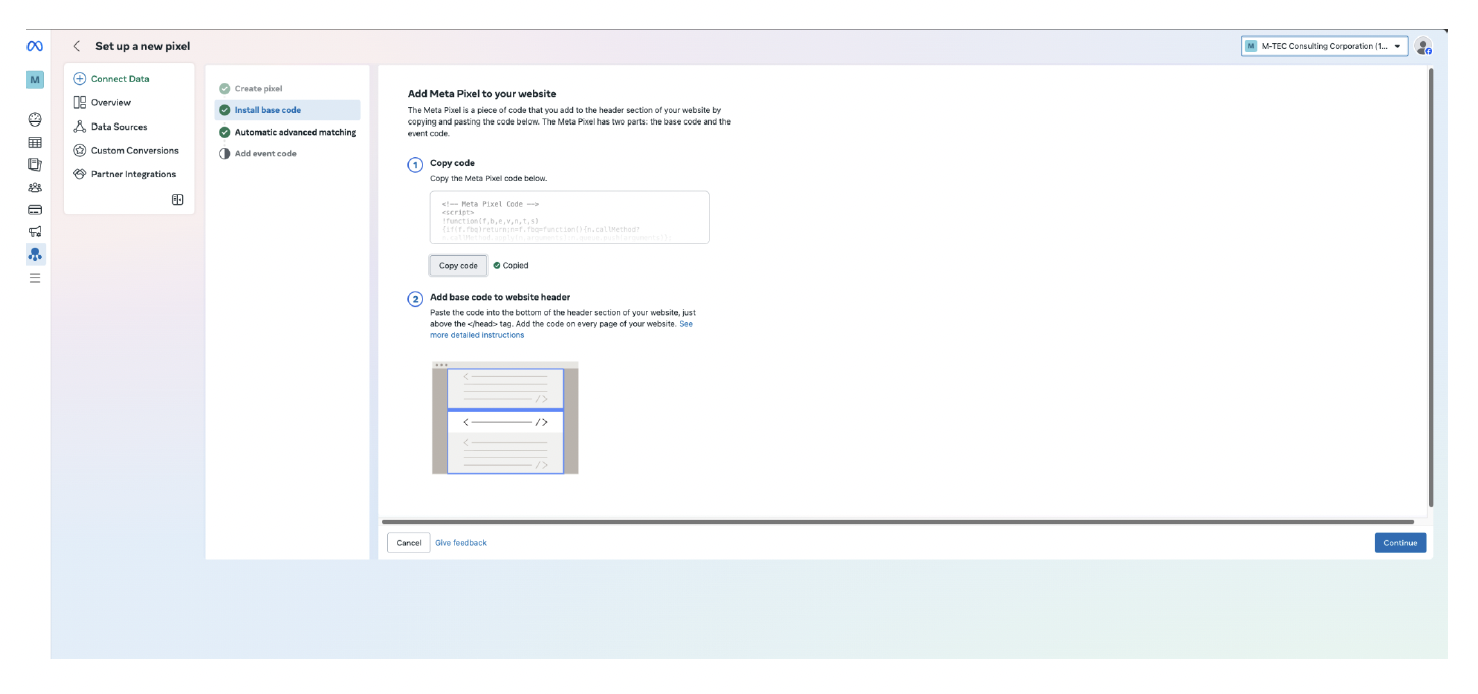This screenshot has height=694, width=1478.
Task: Open the table grid icon in the left rail
Action: pyautogui.click(x=35, y=142)
